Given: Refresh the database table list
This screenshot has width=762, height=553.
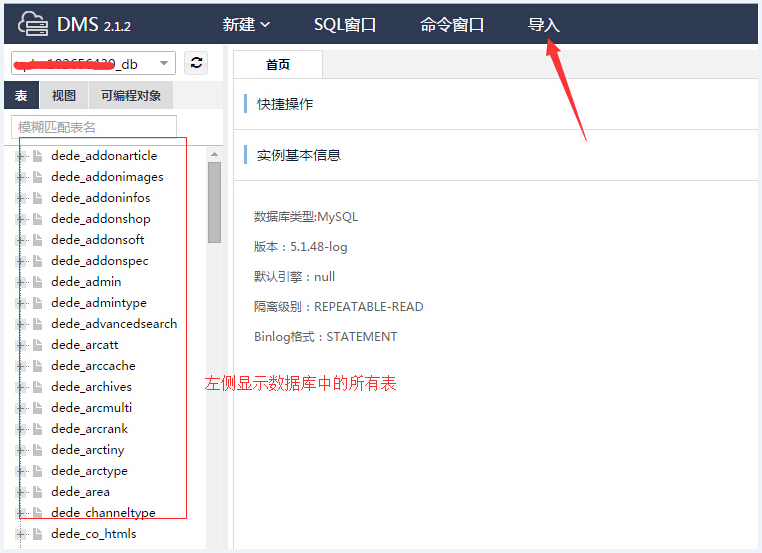Looking at the screenshot, I should (x=197, y=63).
